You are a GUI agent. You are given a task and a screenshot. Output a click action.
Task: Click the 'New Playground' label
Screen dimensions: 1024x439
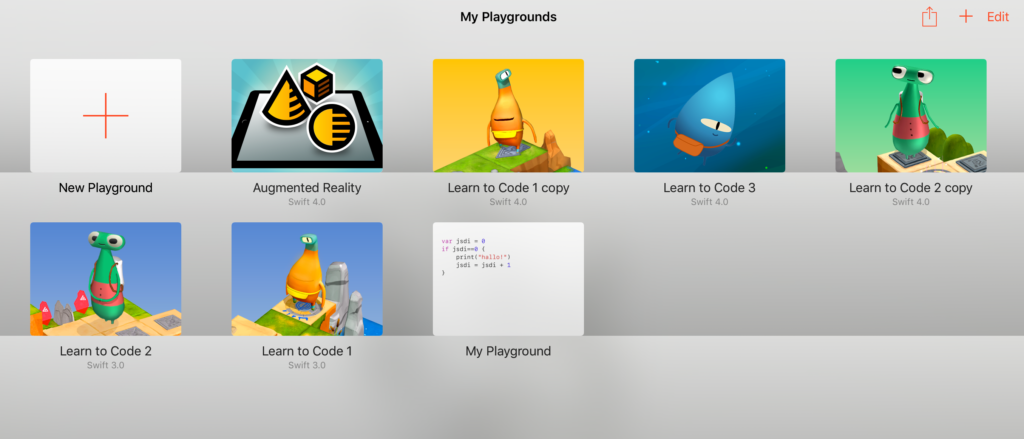coord(106,188)
